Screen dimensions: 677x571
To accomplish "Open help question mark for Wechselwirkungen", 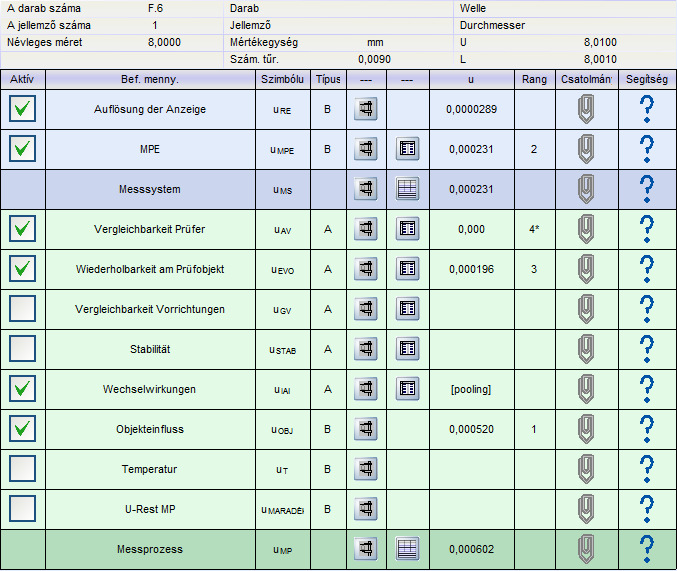I will coord(646,389).
